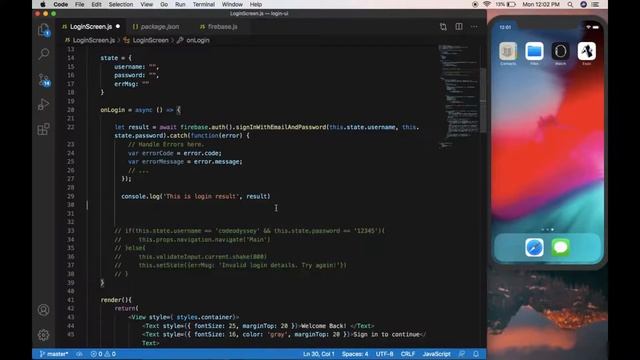The width and height of the screenshot is (640, 360).
Task: Click line number 29 in the gutter
Action: pyautogui.click(x=71, y=196)
